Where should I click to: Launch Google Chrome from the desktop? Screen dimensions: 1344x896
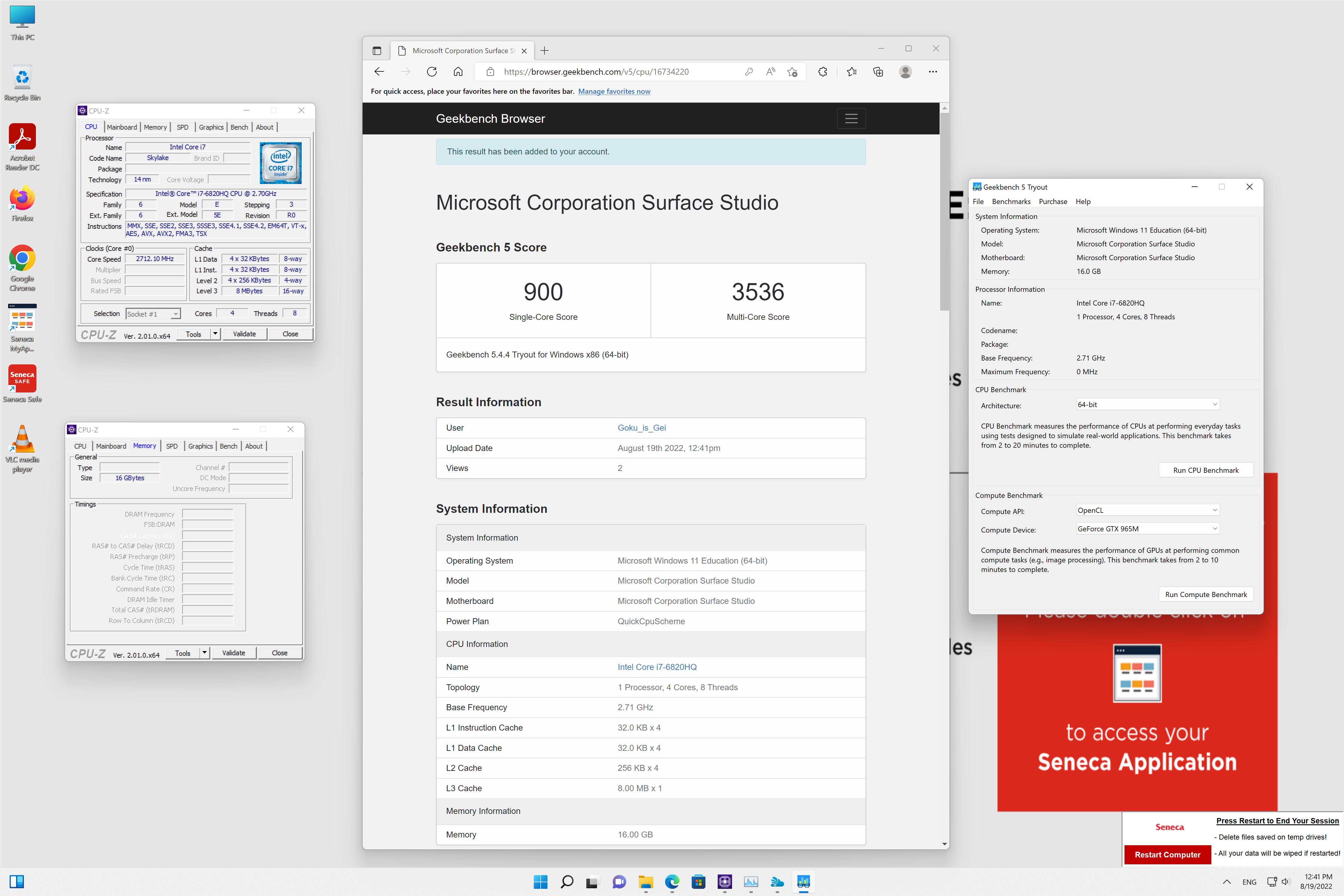22,268
